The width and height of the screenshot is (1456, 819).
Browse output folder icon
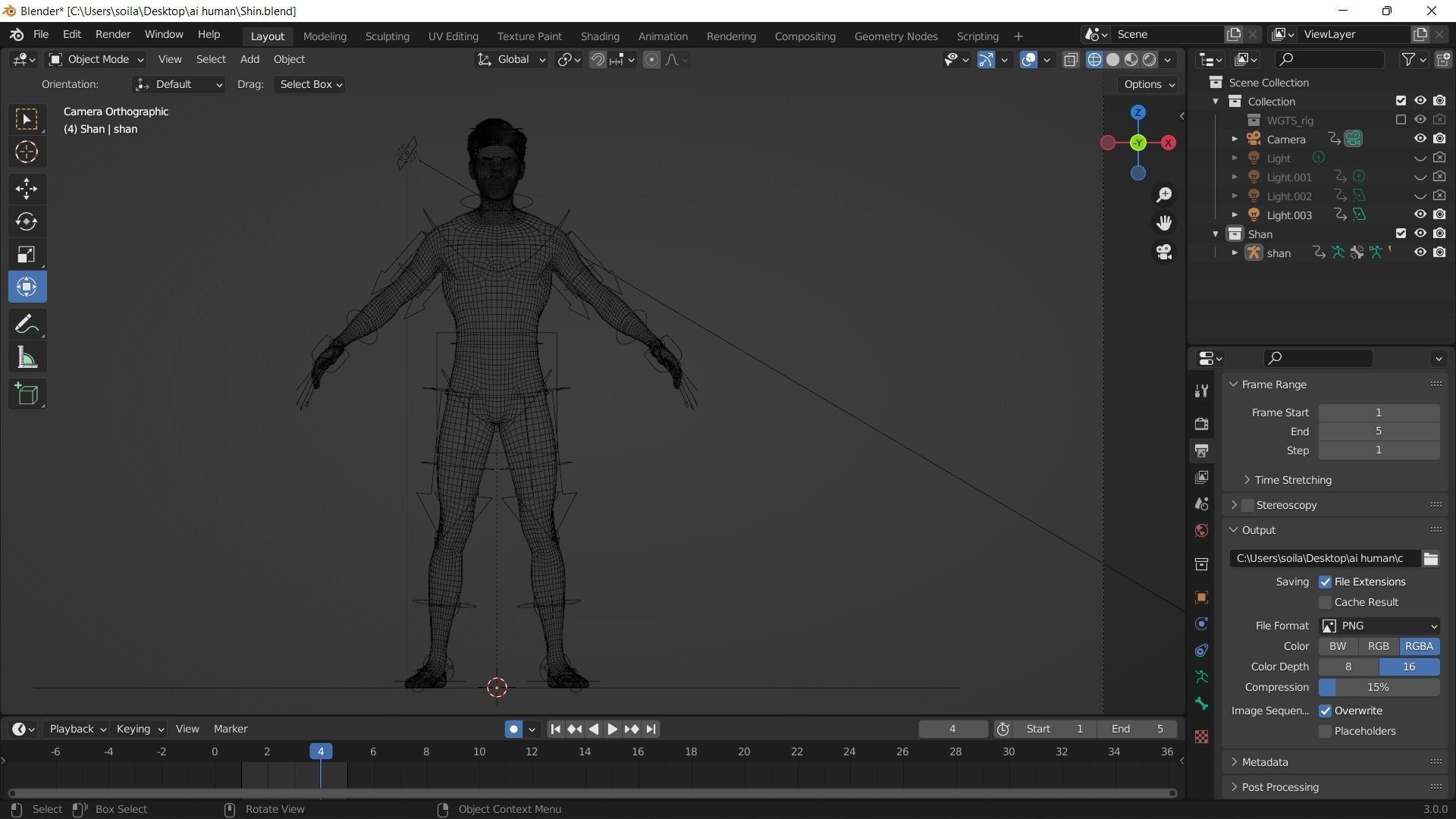(x=1430, y=558)
